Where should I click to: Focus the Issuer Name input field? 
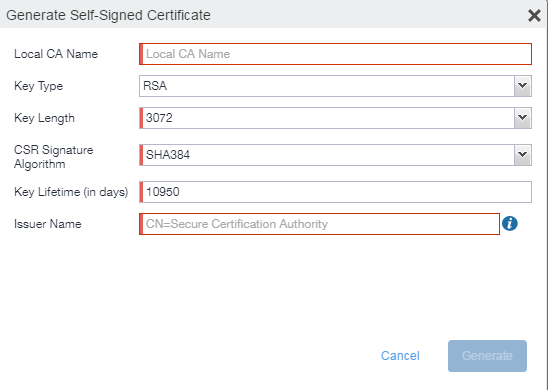click(x=319, y=224)
